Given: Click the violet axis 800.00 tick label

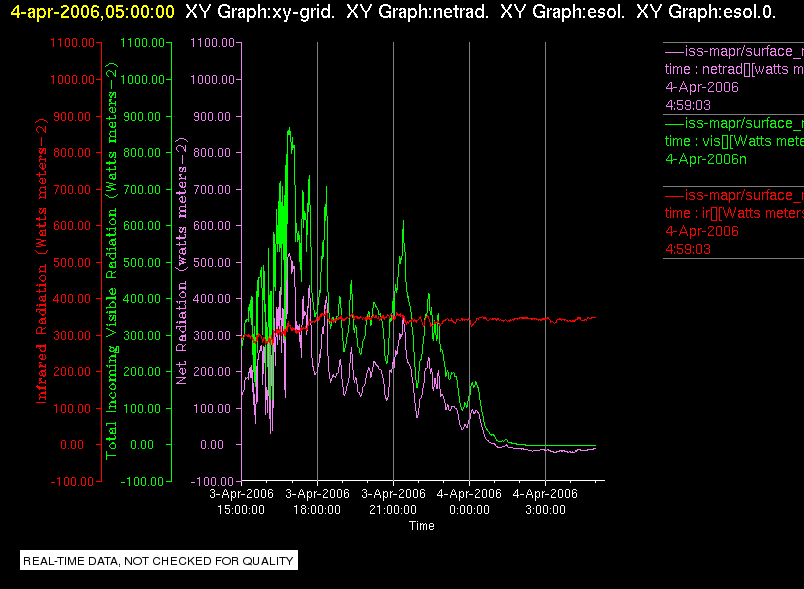Looking at the screenshot, I should (x=212, y=153).
